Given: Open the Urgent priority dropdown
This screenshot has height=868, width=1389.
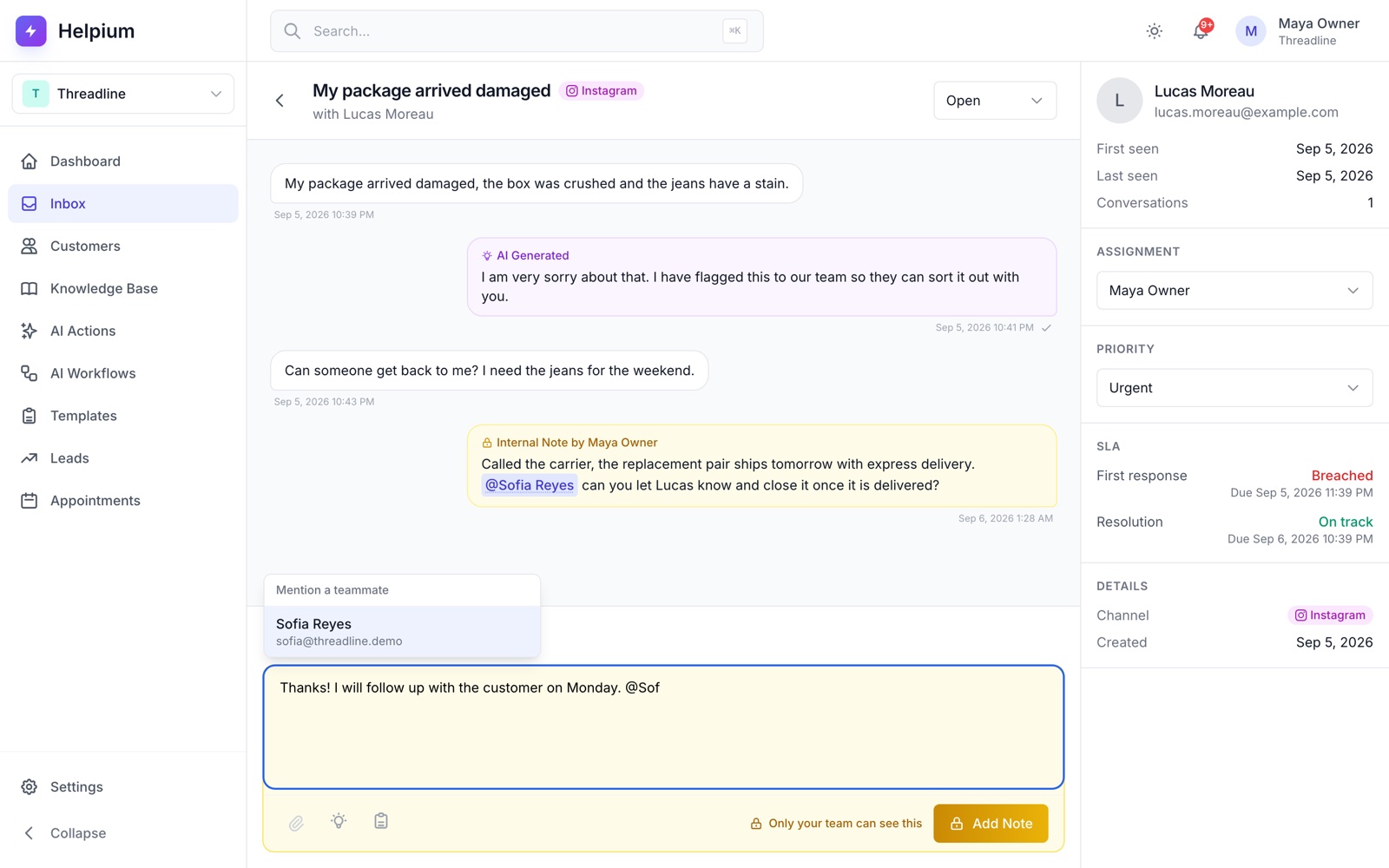Looking at the screenshot, I should click(1234, 388).
